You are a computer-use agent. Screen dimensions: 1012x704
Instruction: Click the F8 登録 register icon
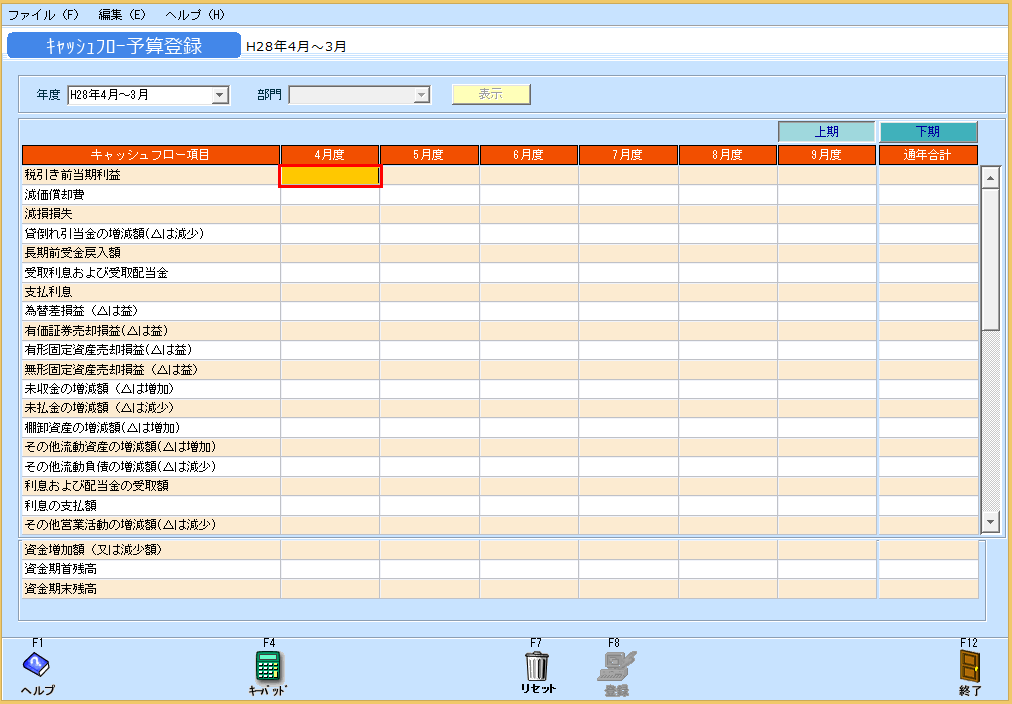tap(616, 666)
